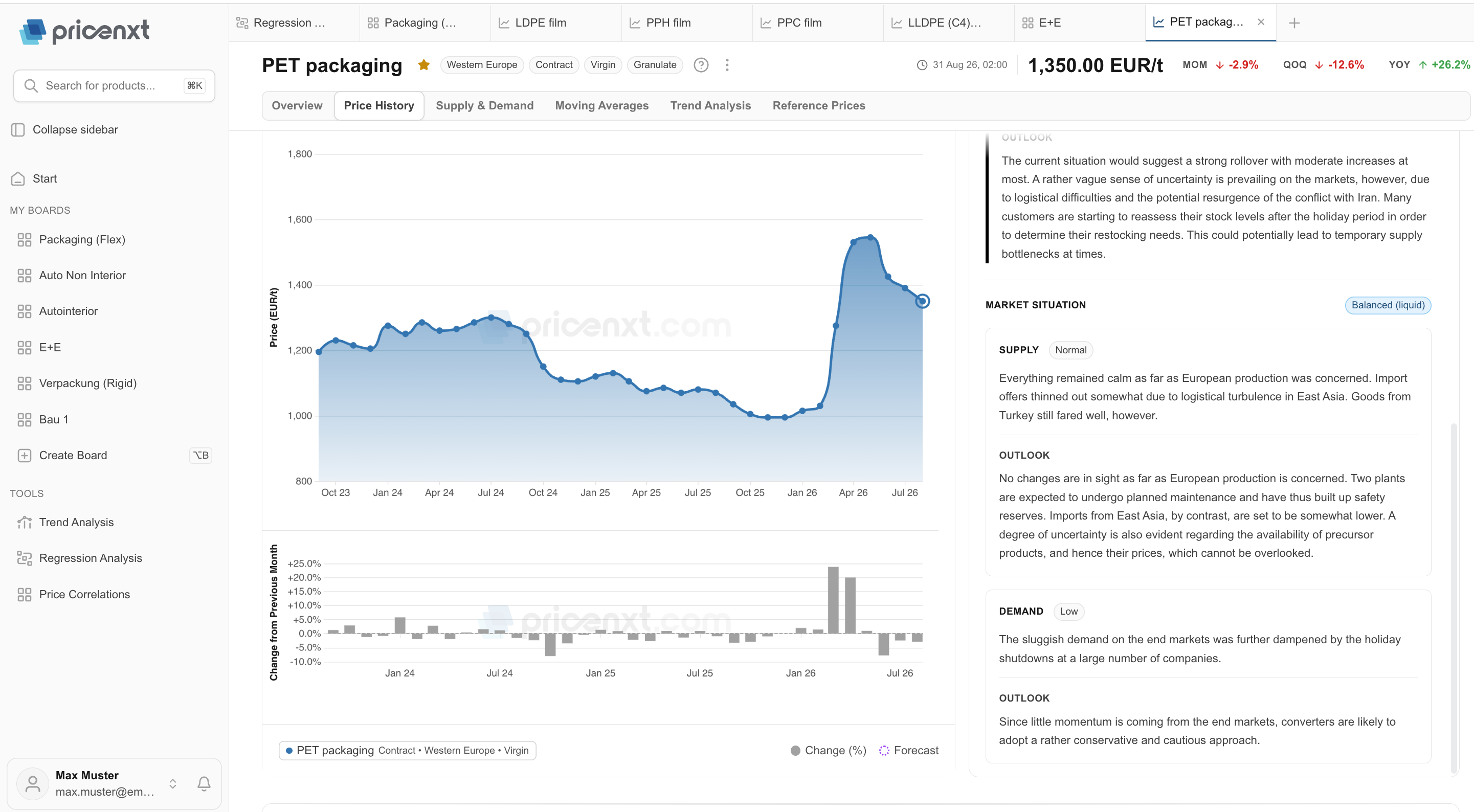Toggle the Change (%) legend item
Viewport: 1474px width, 812px height.
tap(828, 750)
